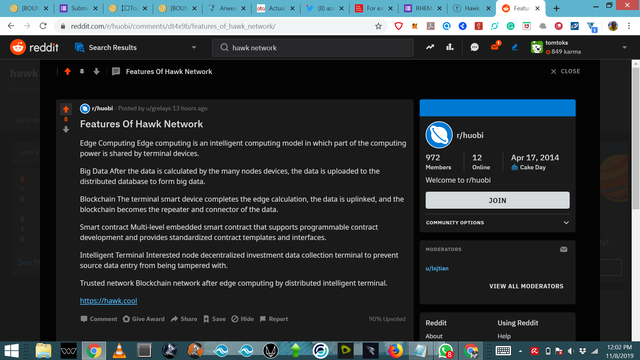The width and height of the screenshot is (640, 360).
Task: Reload the page in Chrome
Action: click(43, 26)
